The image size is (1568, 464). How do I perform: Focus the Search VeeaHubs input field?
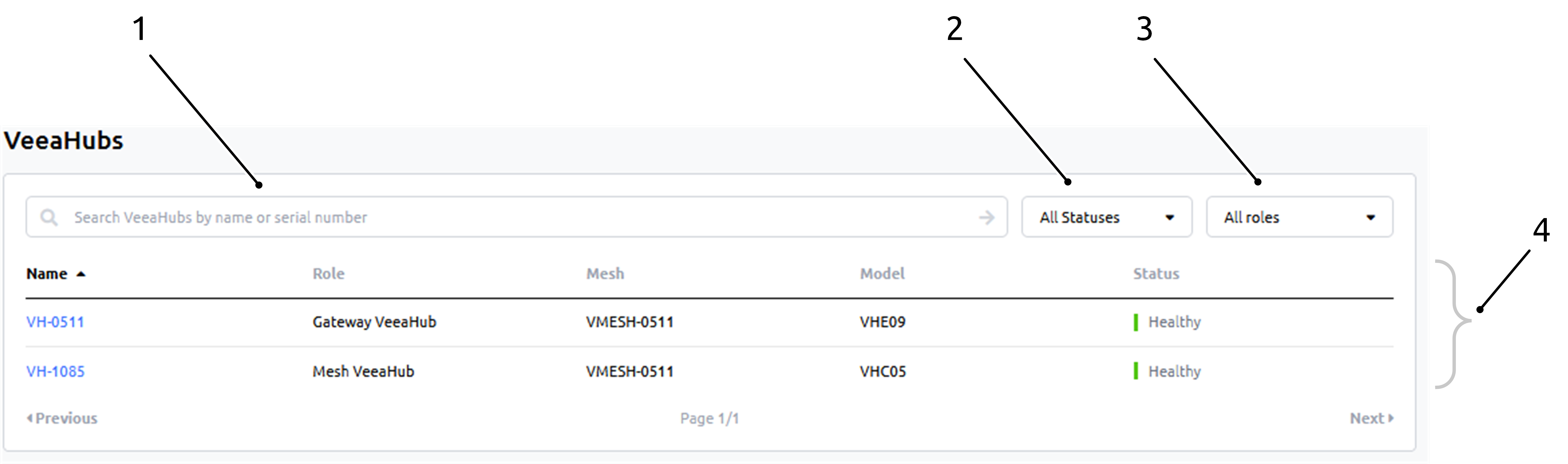click(487, 217)
